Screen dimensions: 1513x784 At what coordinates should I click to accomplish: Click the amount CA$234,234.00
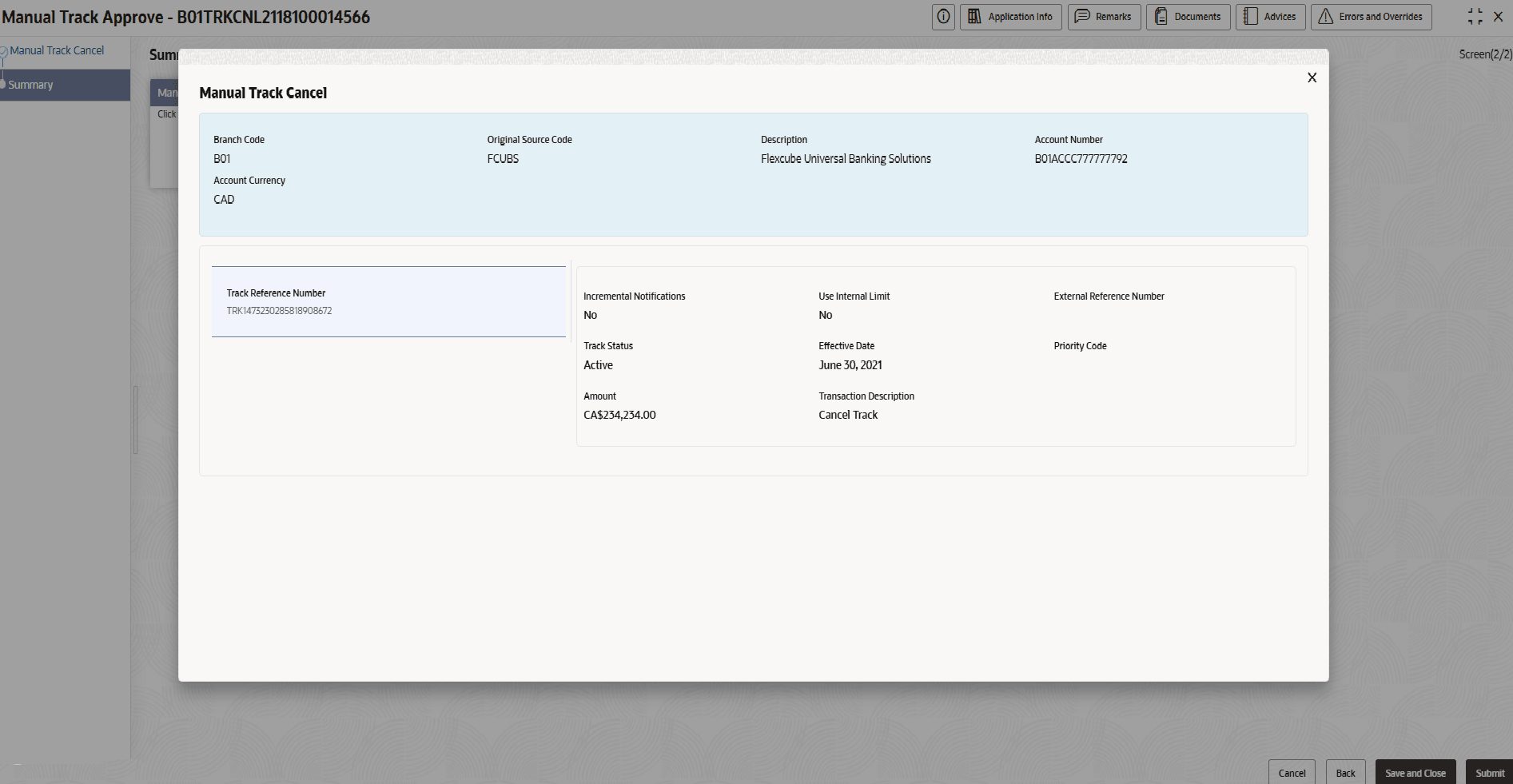(619, 415)
